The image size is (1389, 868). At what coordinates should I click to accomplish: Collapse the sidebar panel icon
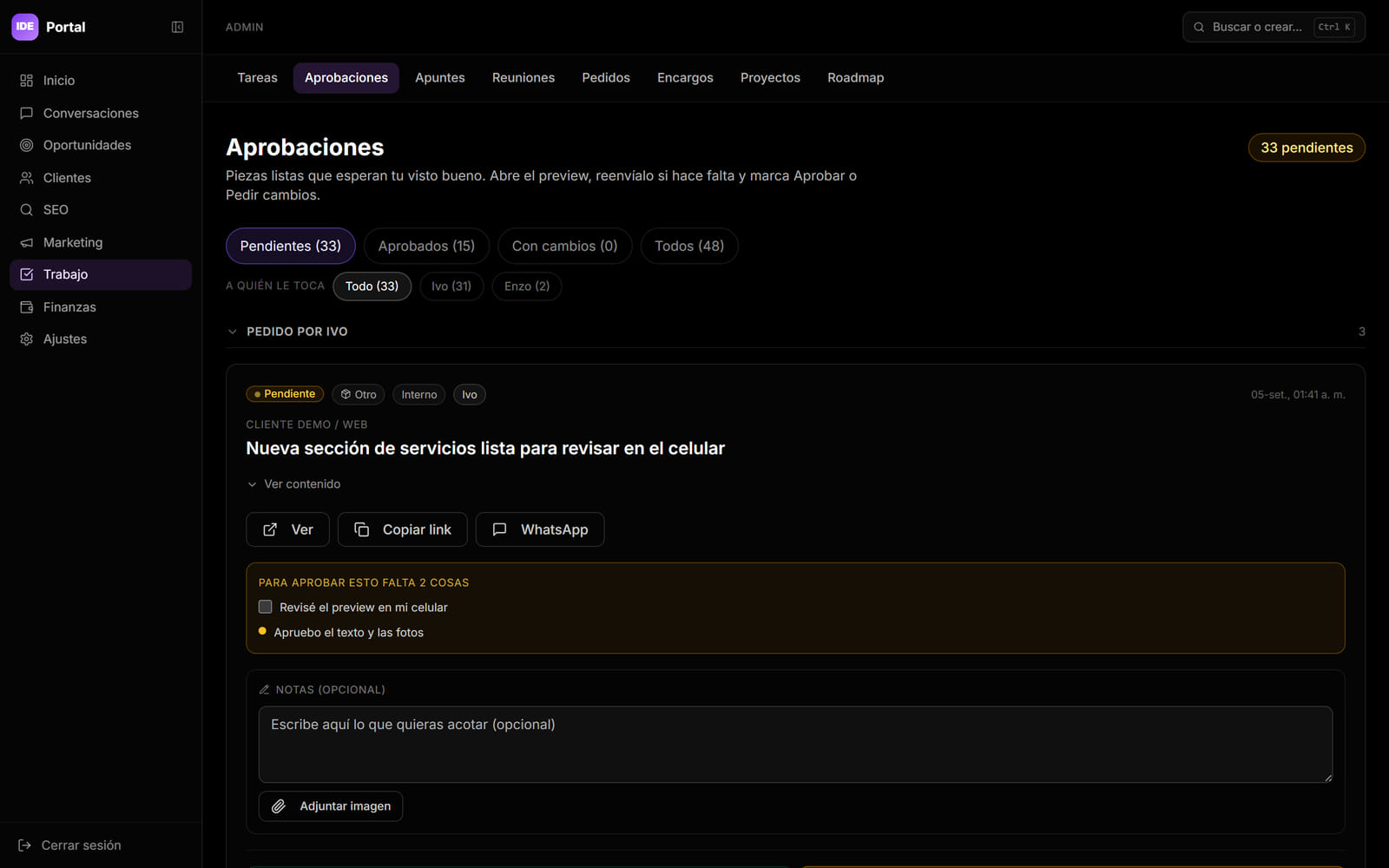coord(177,27)
